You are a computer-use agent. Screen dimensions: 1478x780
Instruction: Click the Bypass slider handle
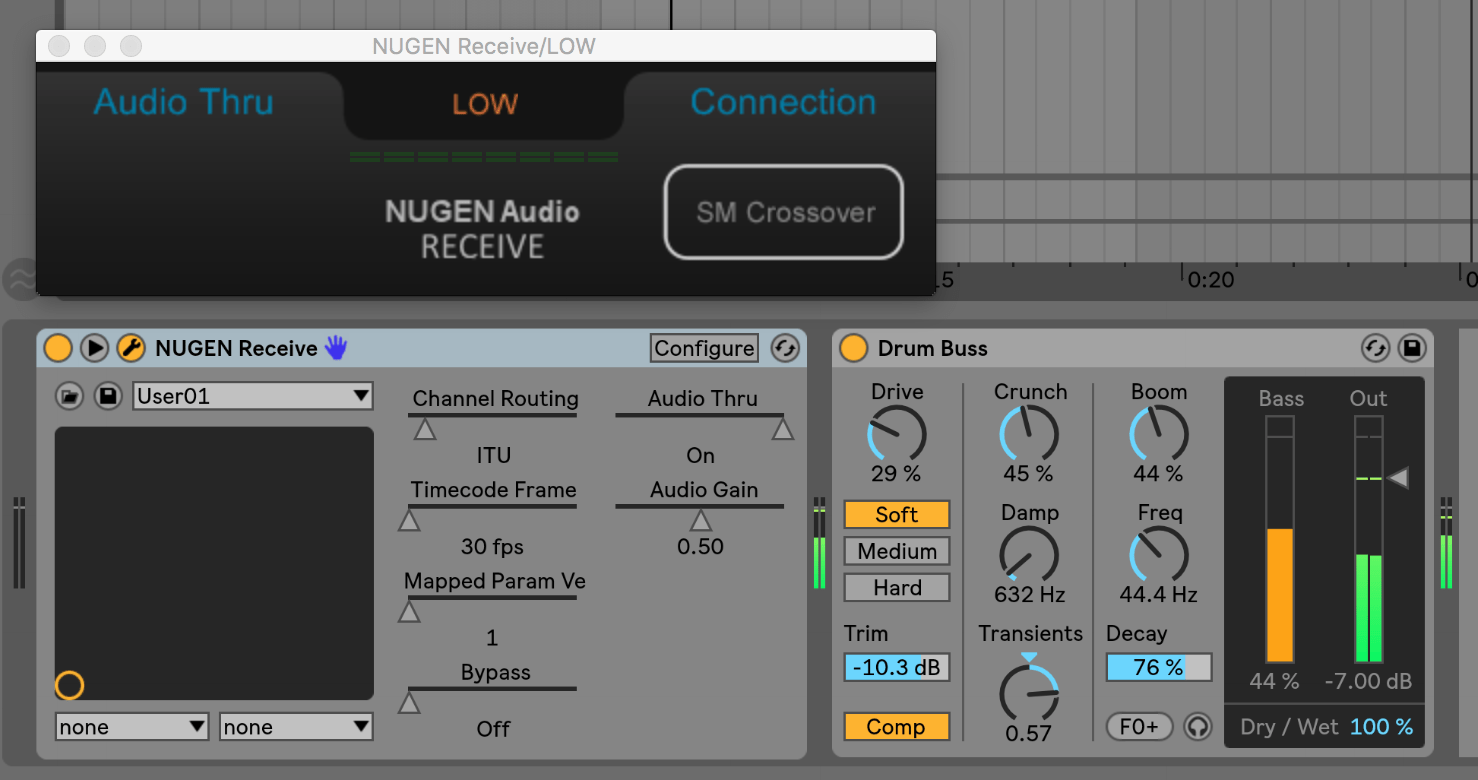[409, 702]
